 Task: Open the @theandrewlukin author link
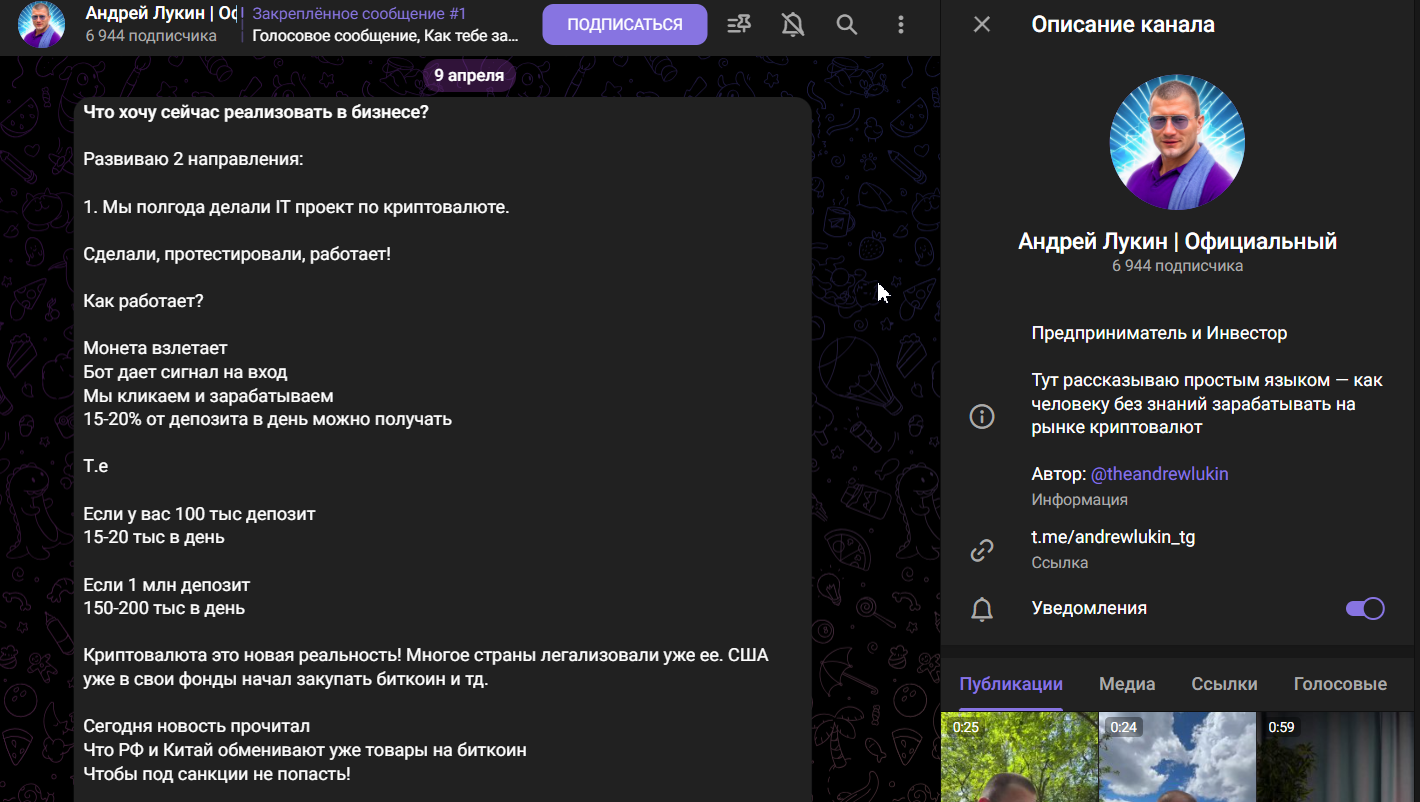1159,473
